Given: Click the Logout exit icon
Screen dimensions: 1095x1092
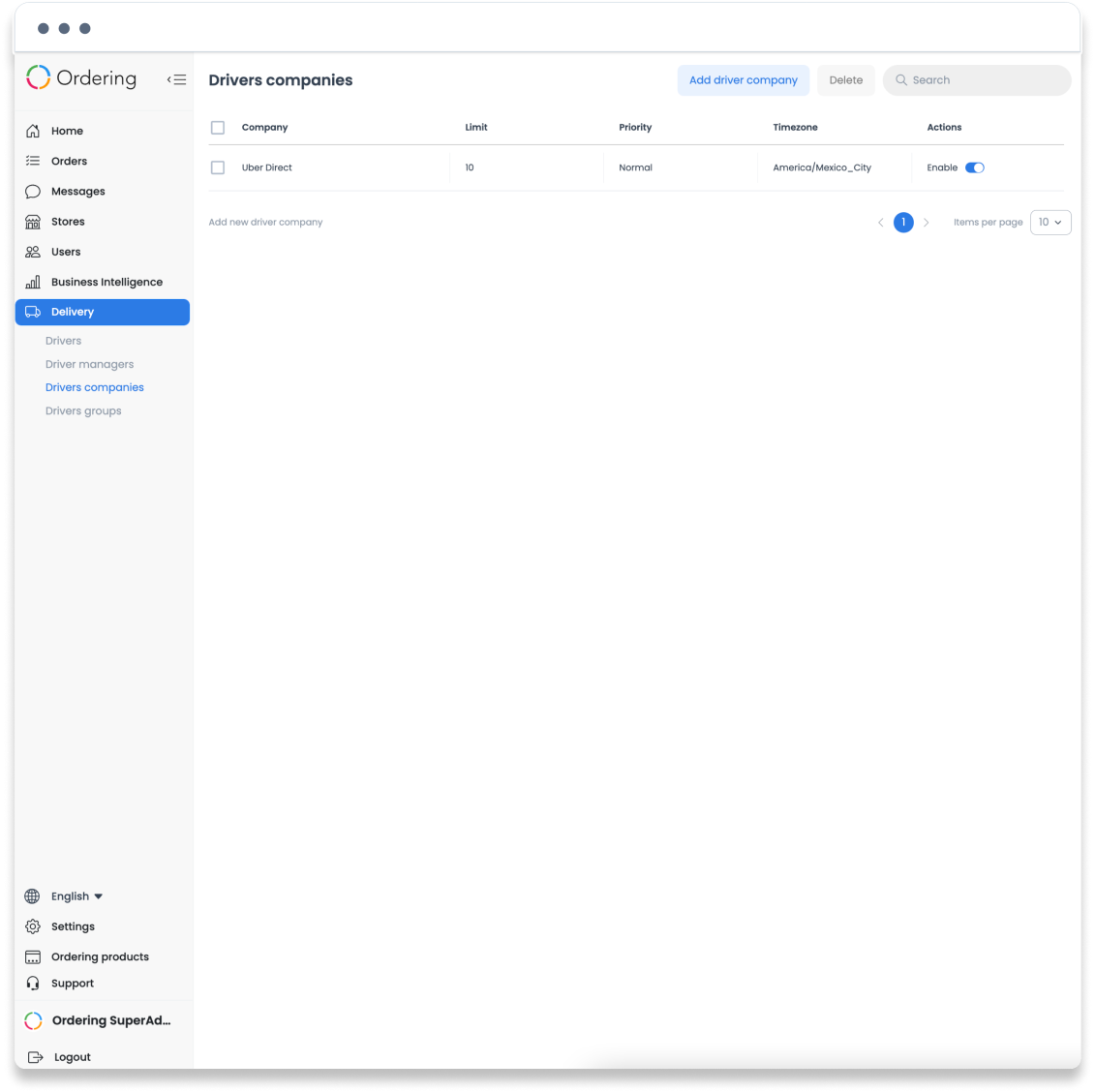Looking at the screenshot, I should click(36, 1057).
